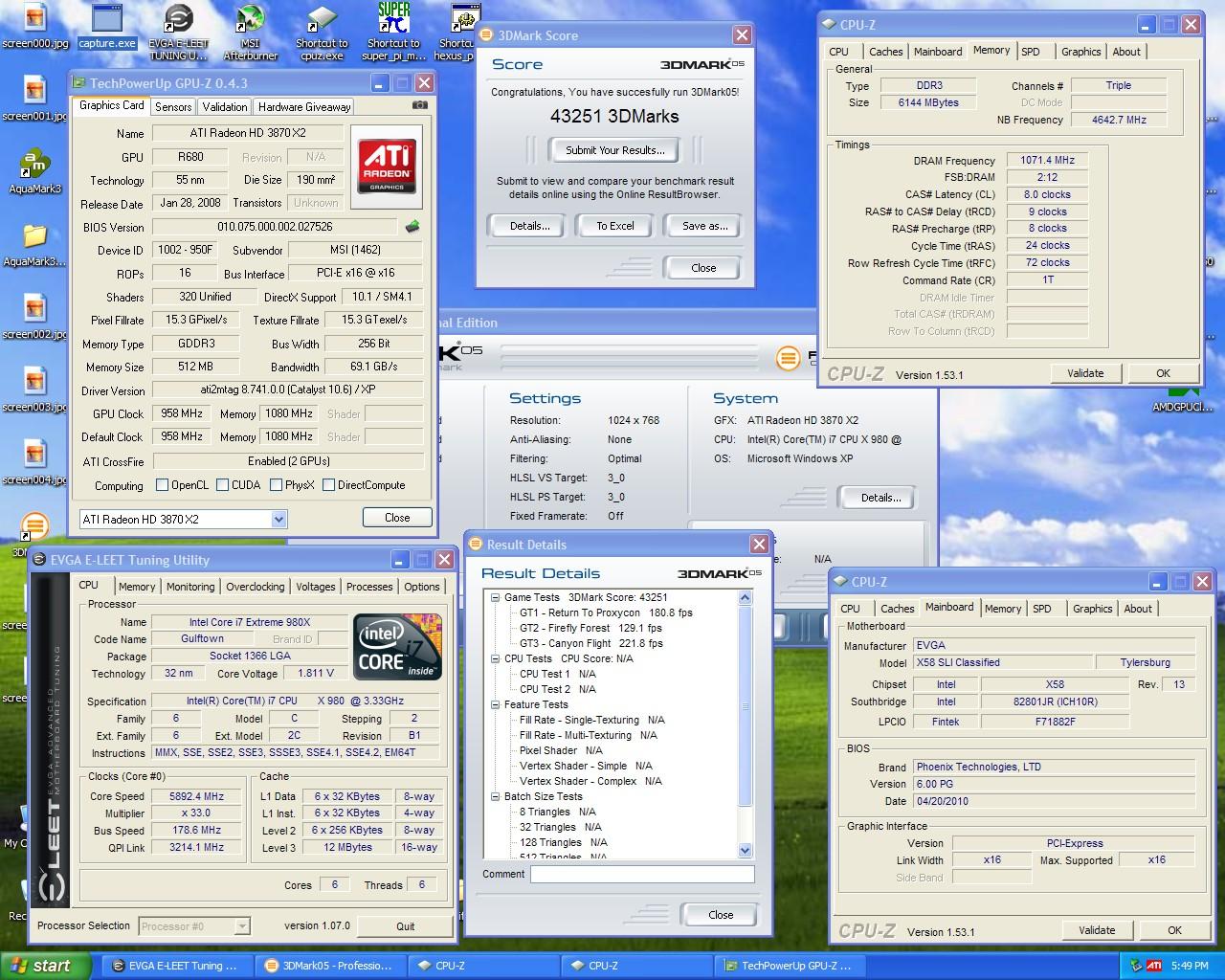
Task: Open Monitoring tab in E-LEET
Action: (x=190, y=587)
